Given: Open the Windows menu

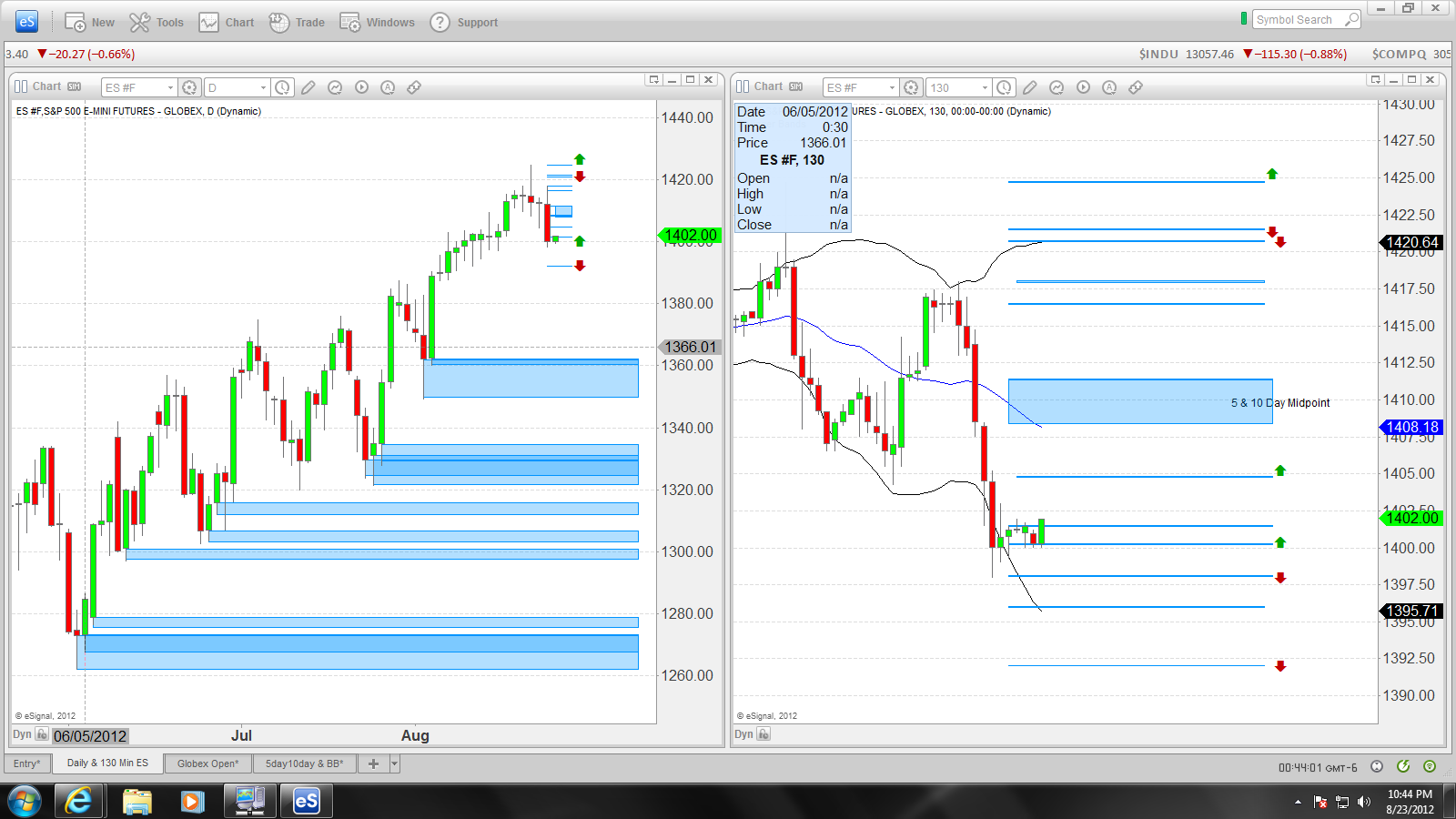Looking at the screenshot, I should [377, 23].
